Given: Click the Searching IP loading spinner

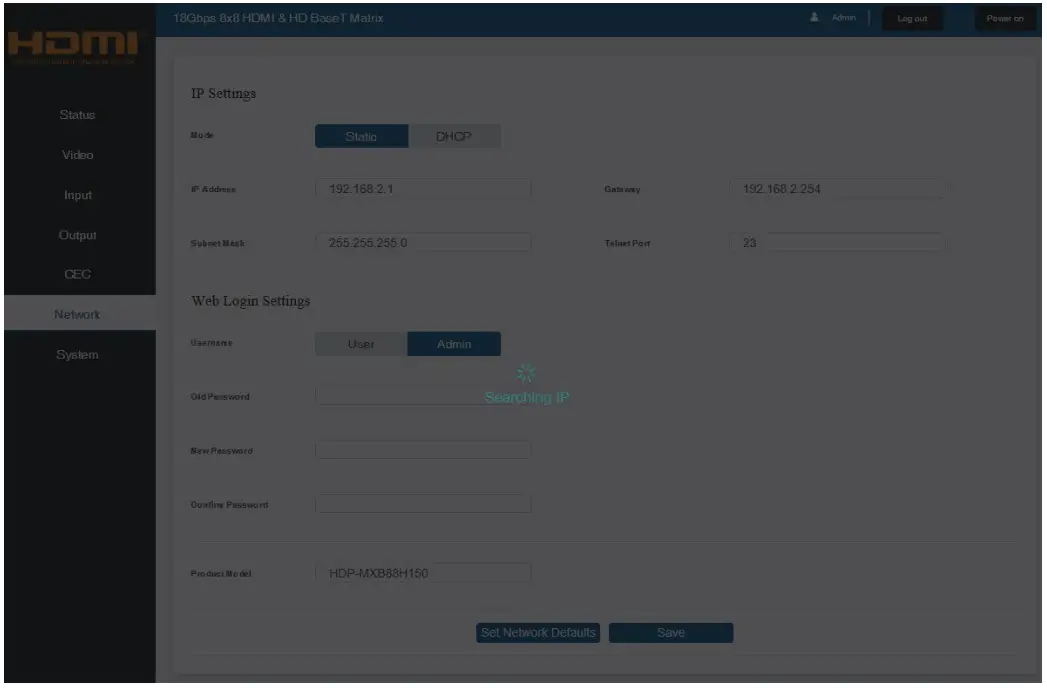Looking at the screenshot, I should pos(526,374).
